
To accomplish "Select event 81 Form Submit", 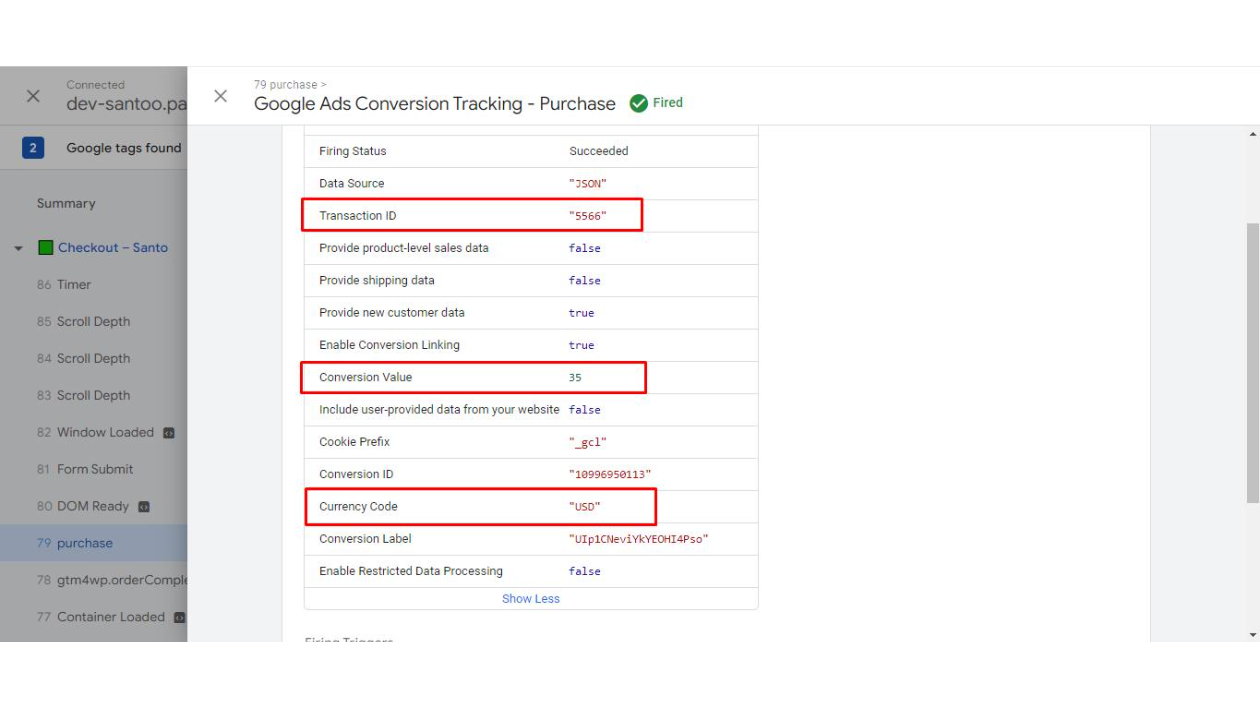I will point(85,469).
